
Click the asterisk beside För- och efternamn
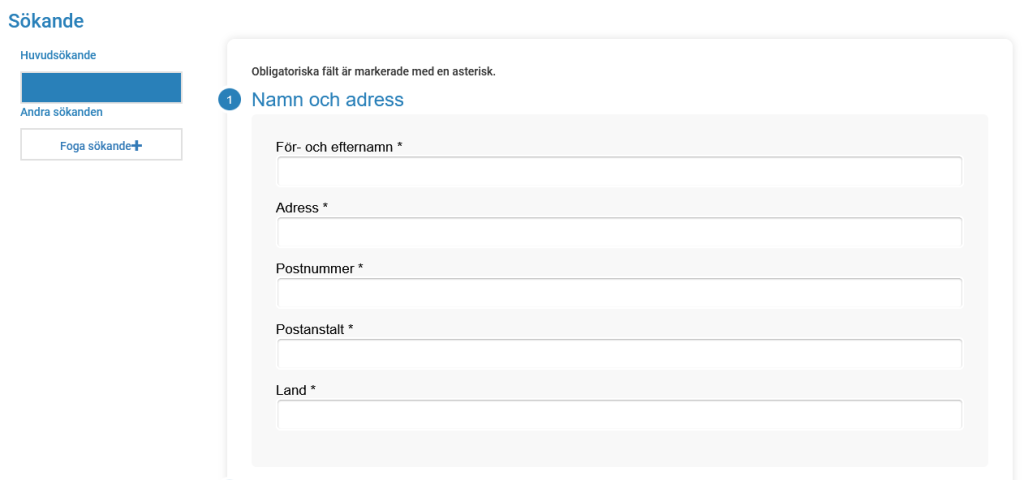coord(399,146)
